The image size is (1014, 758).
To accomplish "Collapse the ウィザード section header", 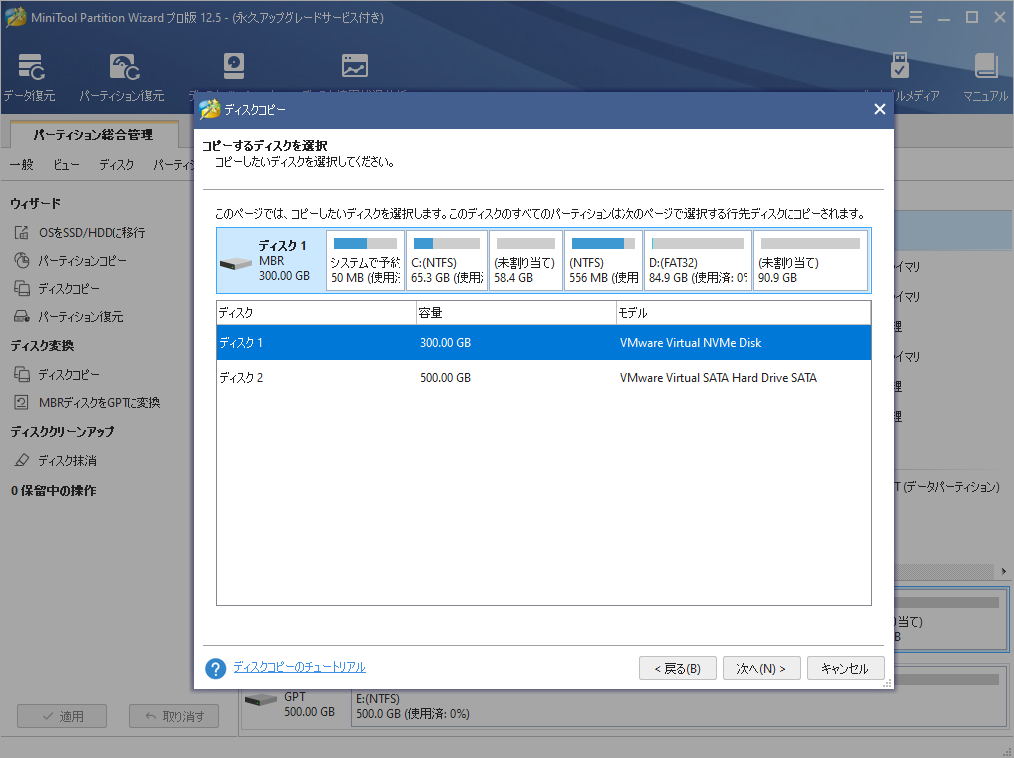I will [36, 203].
